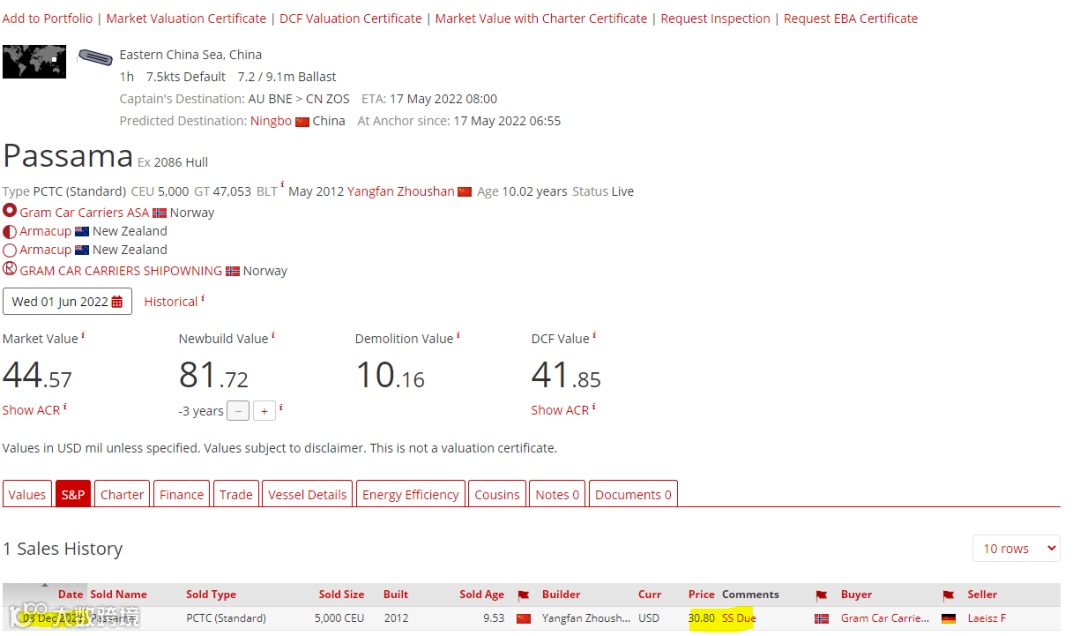Open Market Value with Charter Certificate link

(541, 19)
